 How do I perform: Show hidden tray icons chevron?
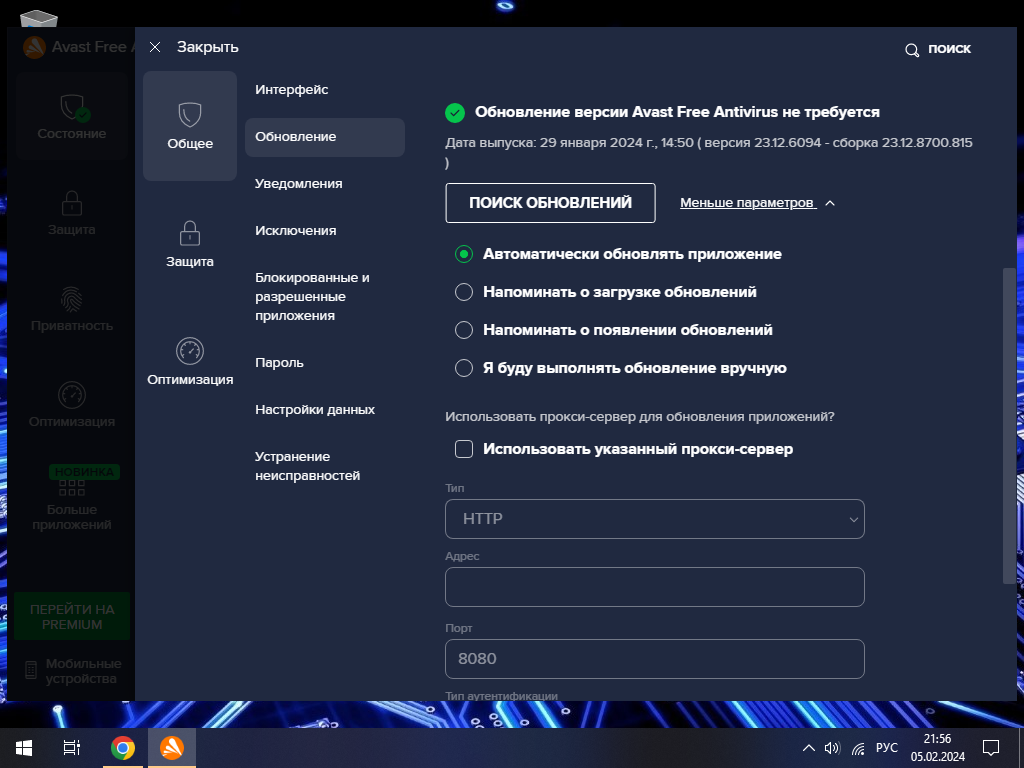tap(808, 748)
